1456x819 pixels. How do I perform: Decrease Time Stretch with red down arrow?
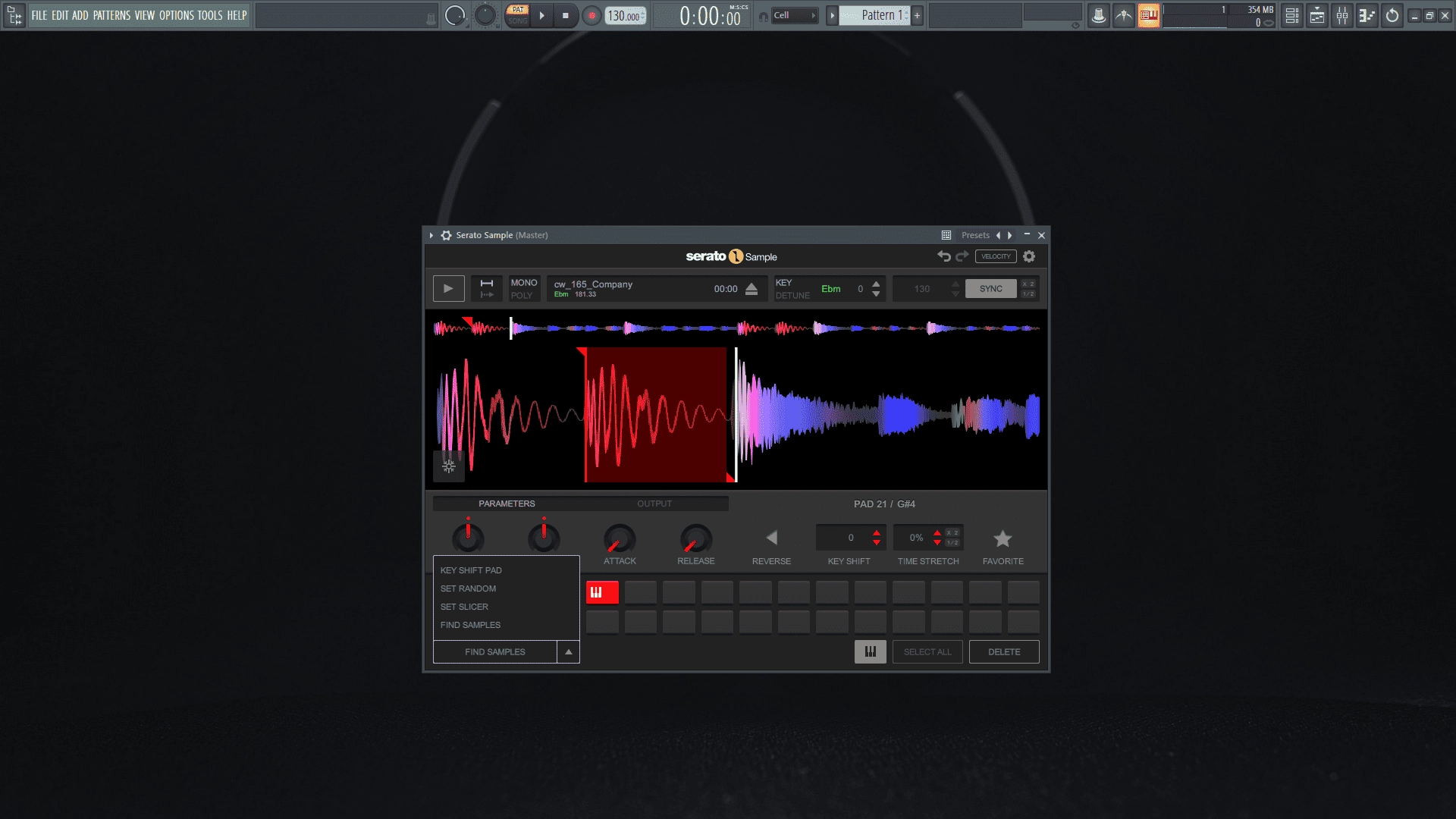click(x=937, y=543)
